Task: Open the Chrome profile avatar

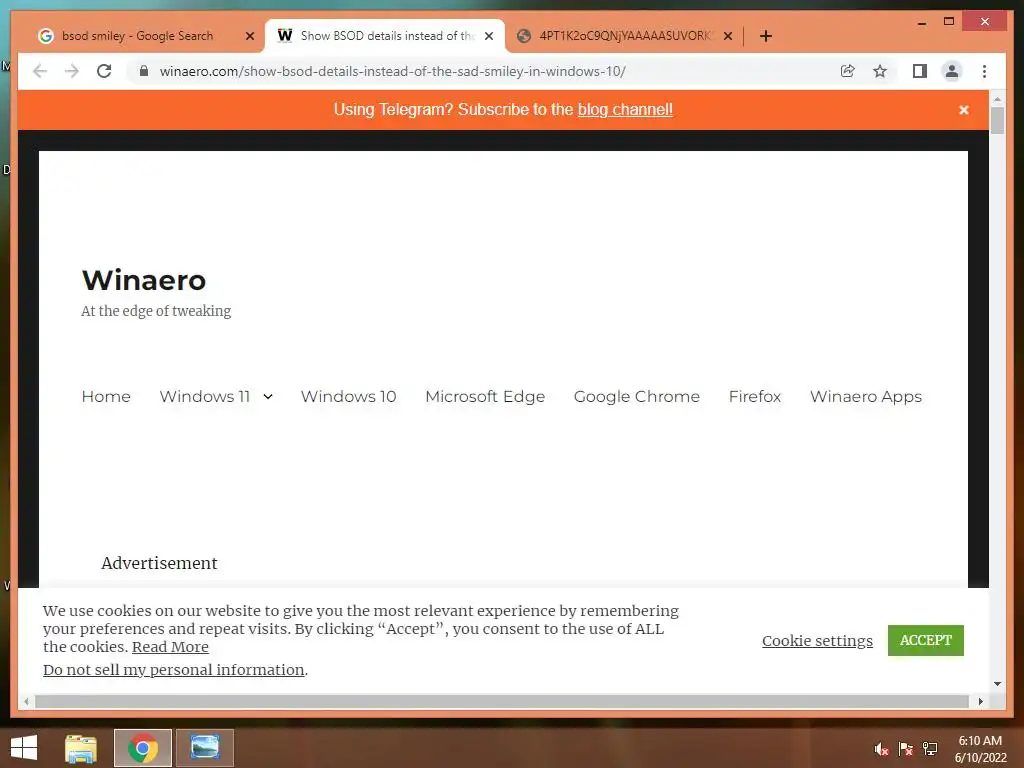Action: 952,71
